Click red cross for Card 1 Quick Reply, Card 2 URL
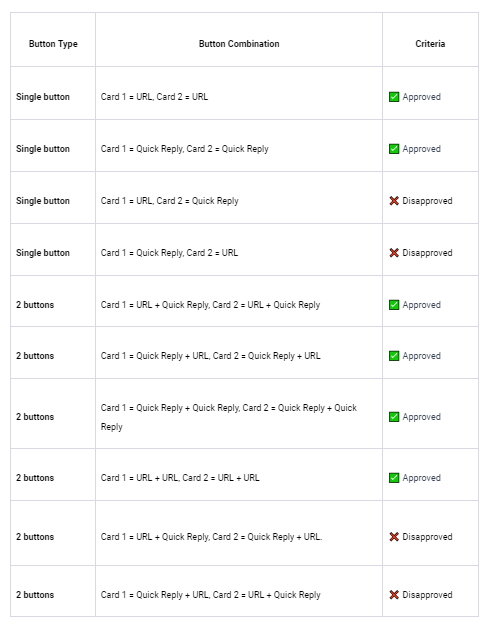The height and width of the screenshot is (630, 490). [394, 253]
